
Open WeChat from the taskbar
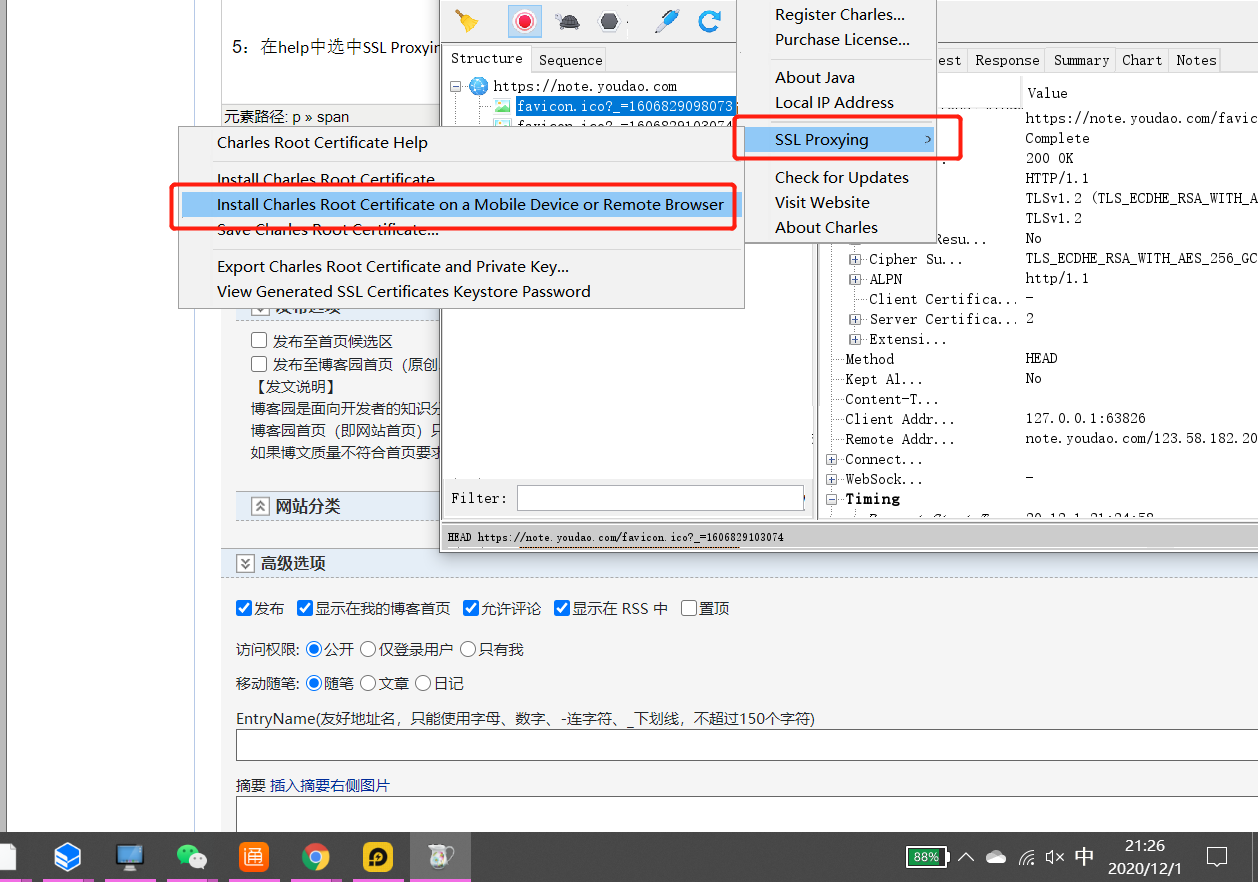click(x=192, y=857)
